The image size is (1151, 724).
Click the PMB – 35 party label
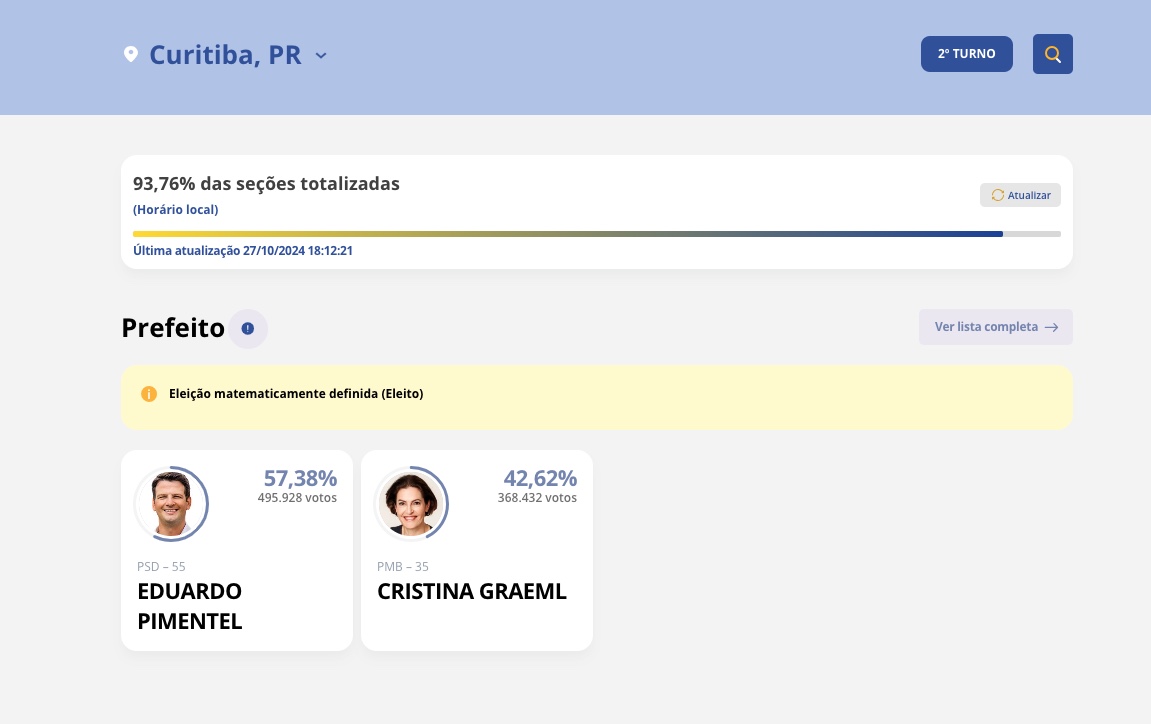click(x=402, y=567)
